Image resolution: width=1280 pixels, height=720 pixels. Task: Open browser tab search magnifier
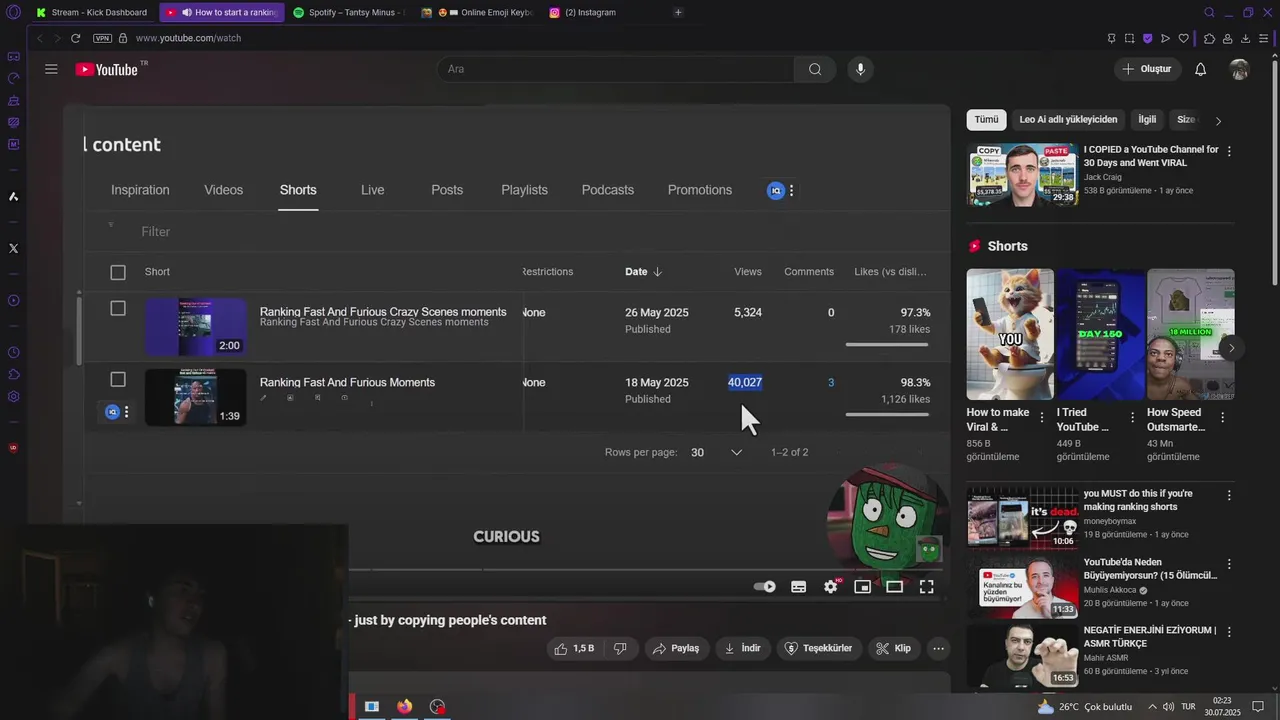pyautogui.click(x=1209, y=12)
